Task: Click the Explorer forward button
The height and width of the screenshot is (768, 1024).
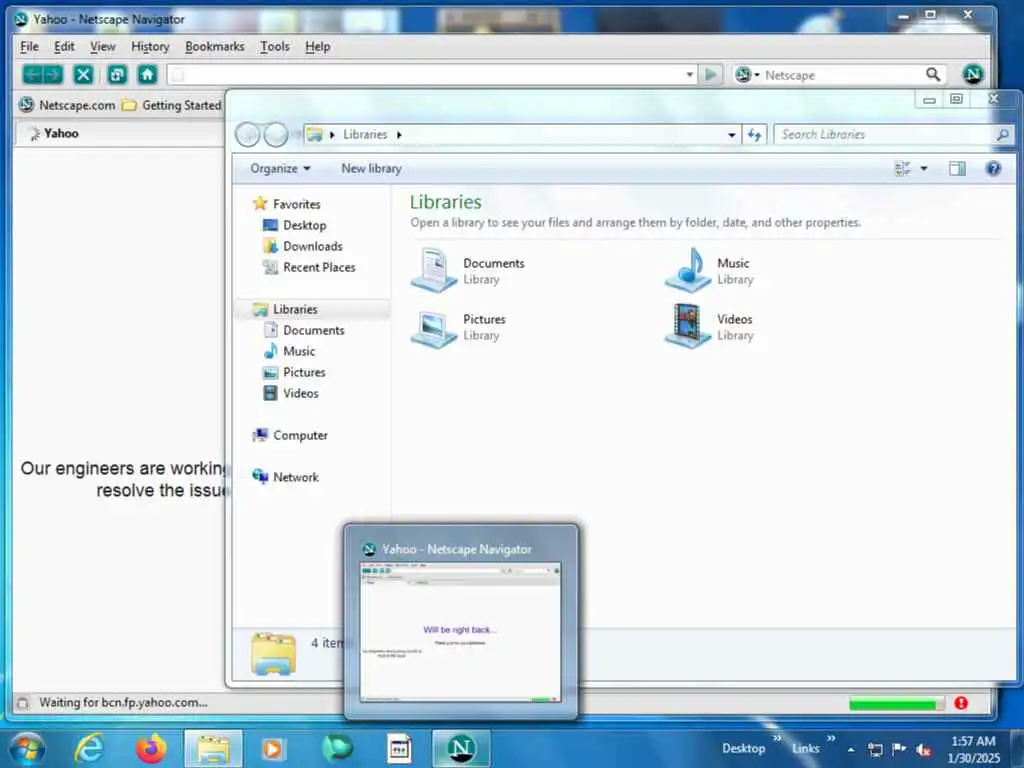Action: point(276,135)
